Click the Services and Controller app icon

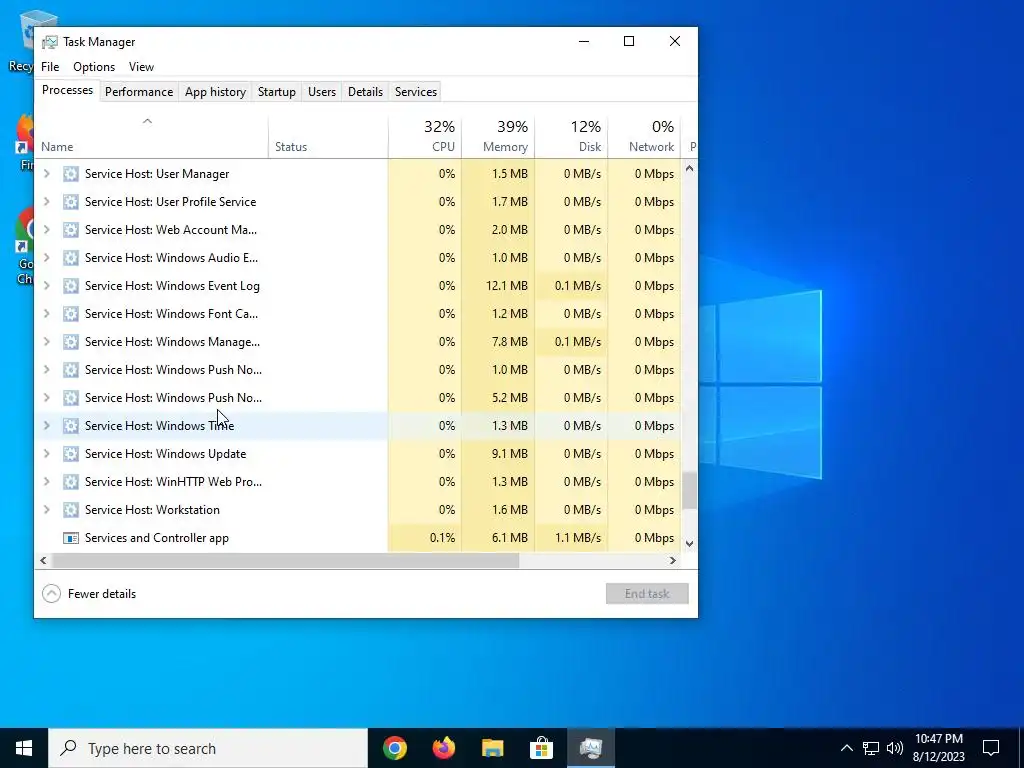71,538
